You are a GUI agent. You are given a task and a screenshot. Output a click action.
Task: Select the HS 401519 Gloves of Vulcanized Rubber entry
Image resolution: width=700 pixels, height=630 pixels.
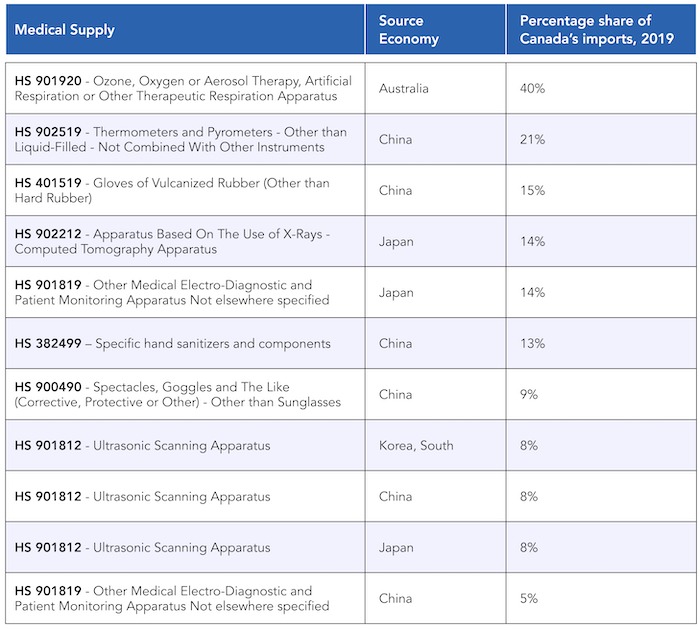click(x=172, y=191)
